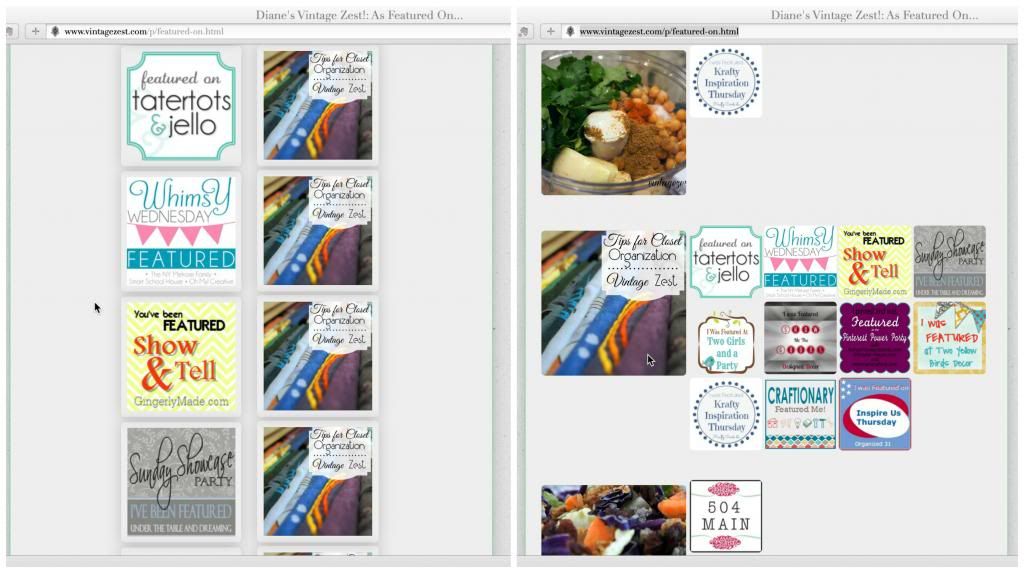This screenshot has width=1024, height=572.
Task: Open the purple Pinterest Power Party badge
Action: 874,338
